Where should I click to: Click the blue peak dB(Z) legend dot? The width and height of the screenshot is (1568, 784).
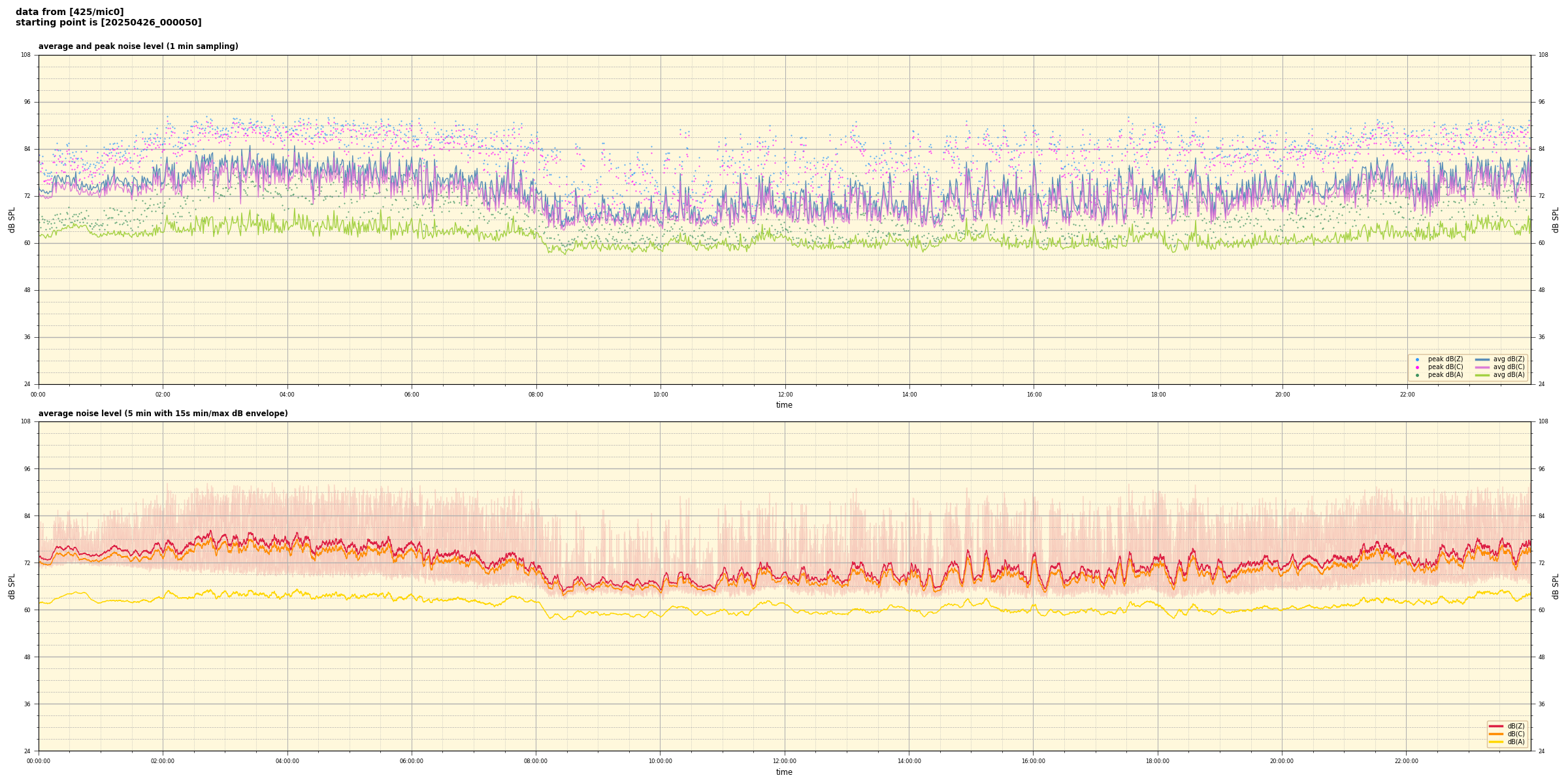click(1417, 359)
